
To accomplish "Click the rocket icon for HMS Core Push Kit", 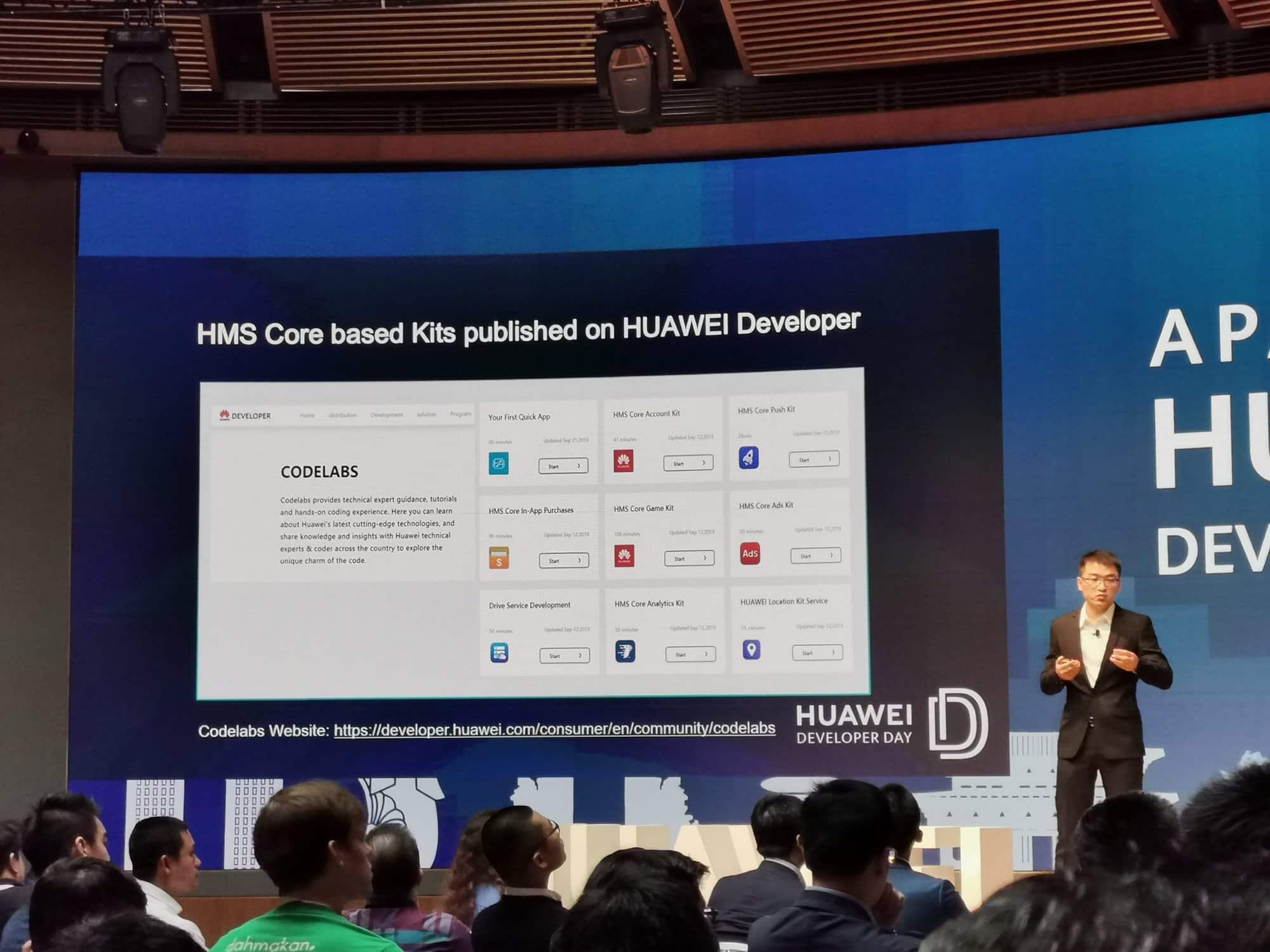I will click(749, 458).
